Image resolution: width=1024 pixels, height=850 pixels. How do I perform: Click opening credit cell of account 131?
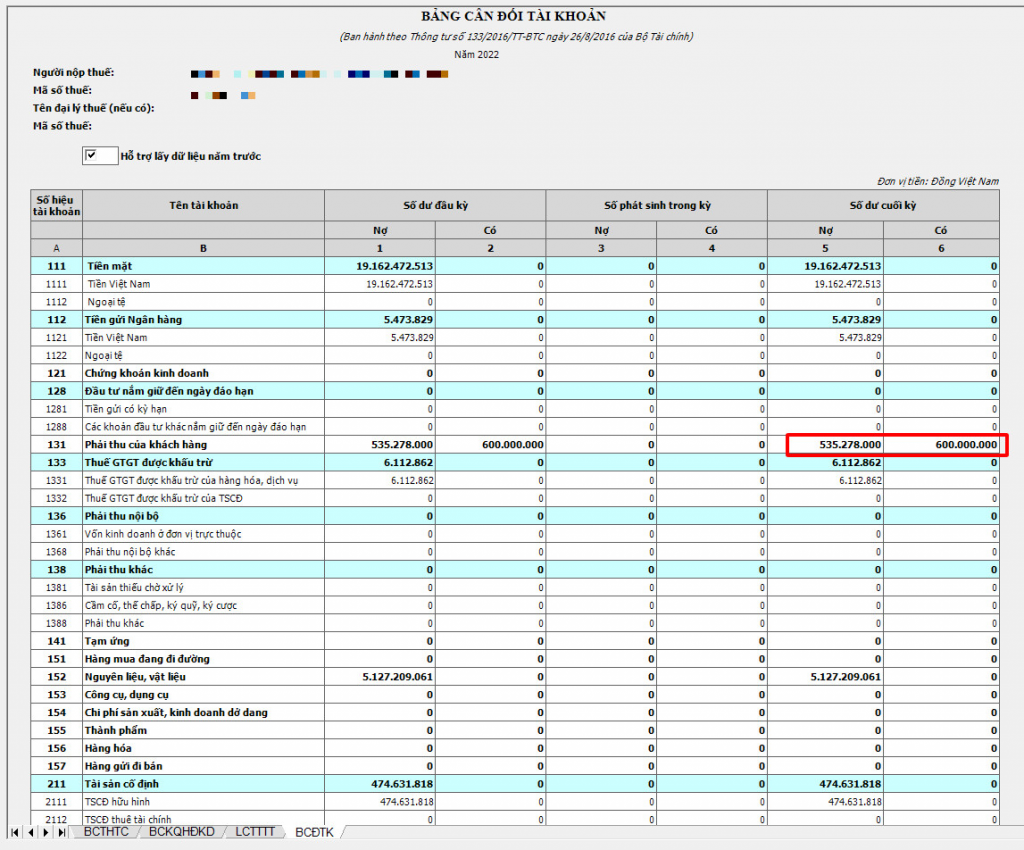[490, 444]
